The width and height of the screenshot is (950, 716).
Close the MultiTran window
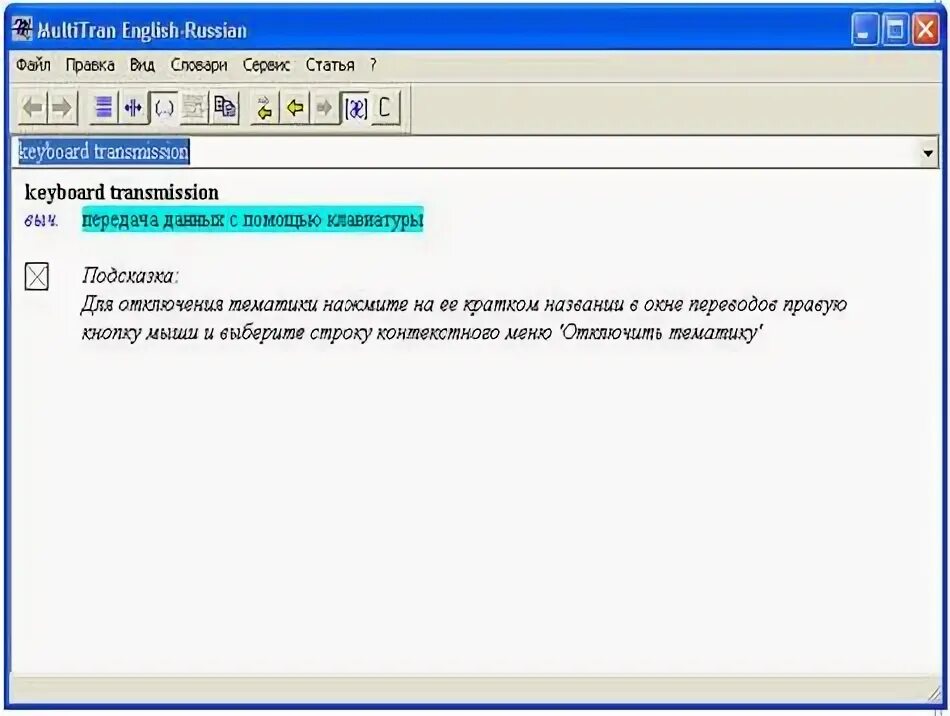926,29
